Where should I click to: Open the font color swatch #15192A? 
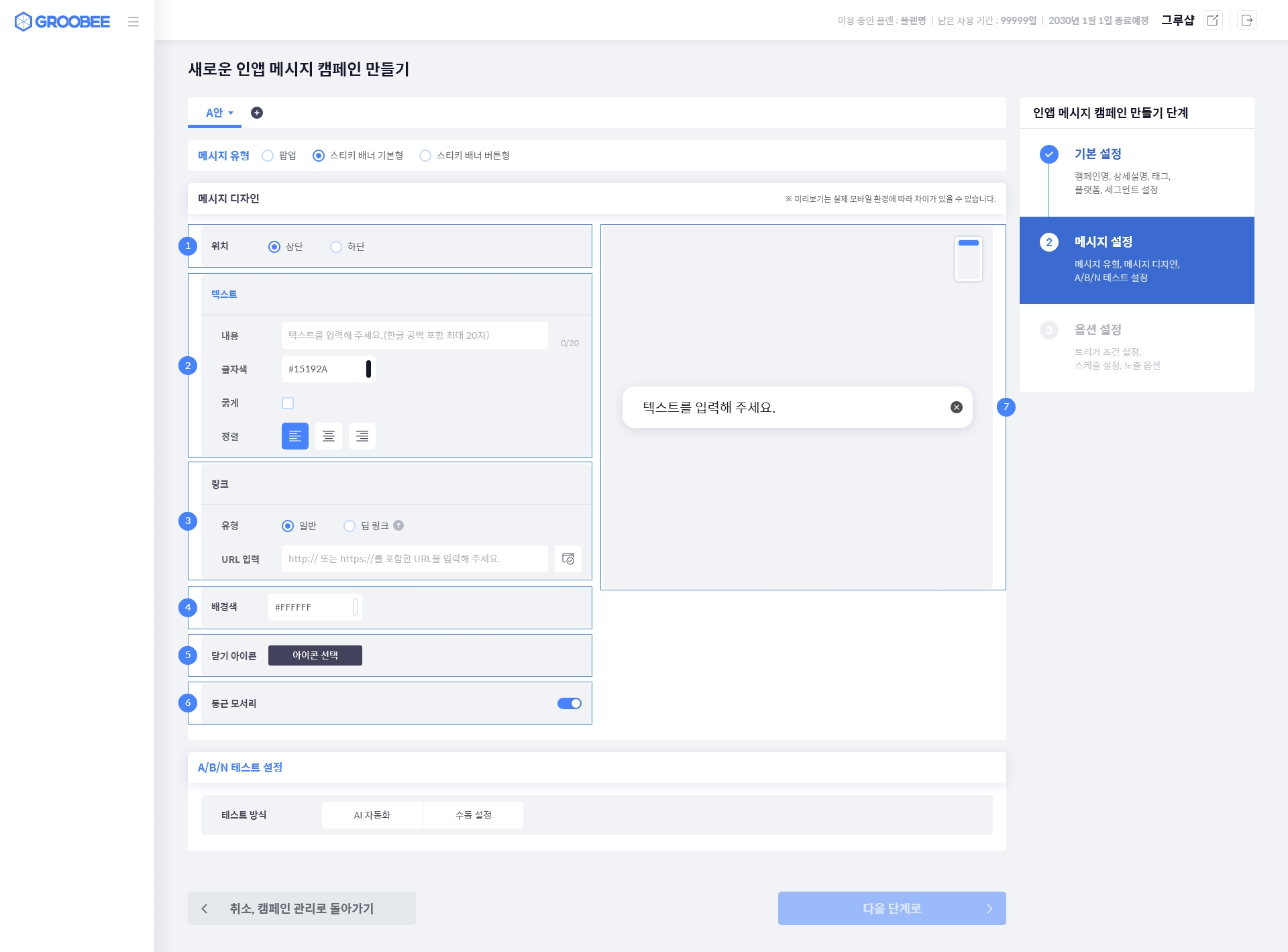coord(368,369)
